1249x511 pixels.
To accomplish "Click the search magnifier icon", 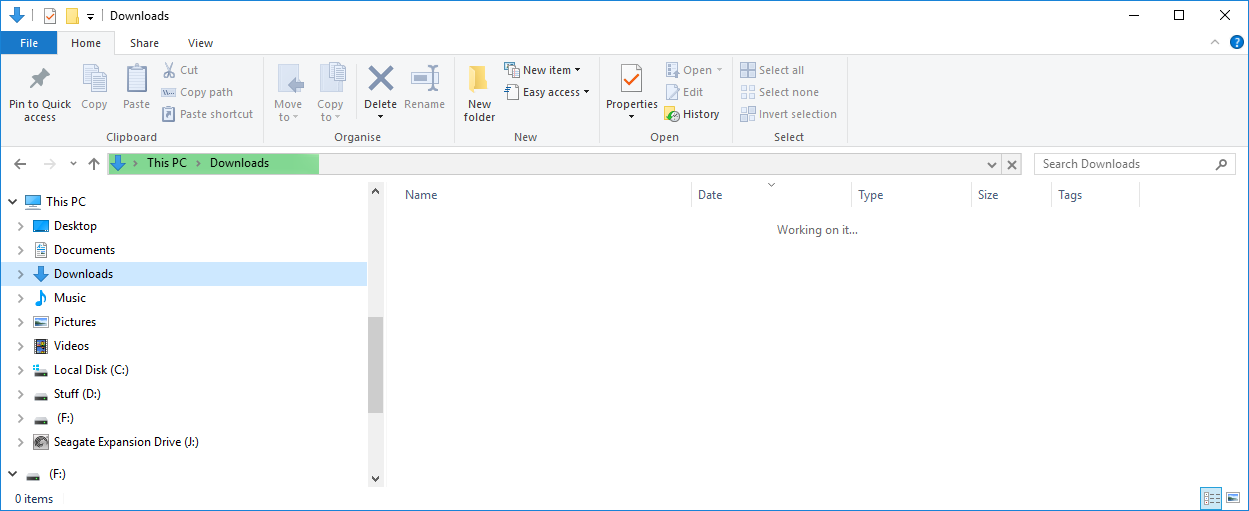I will pos(1221,164).
